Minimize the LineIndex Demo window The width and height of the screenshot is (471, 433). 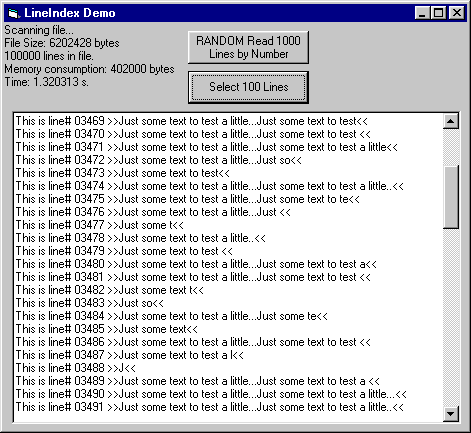pyautogui.click(x=422, y=13)
